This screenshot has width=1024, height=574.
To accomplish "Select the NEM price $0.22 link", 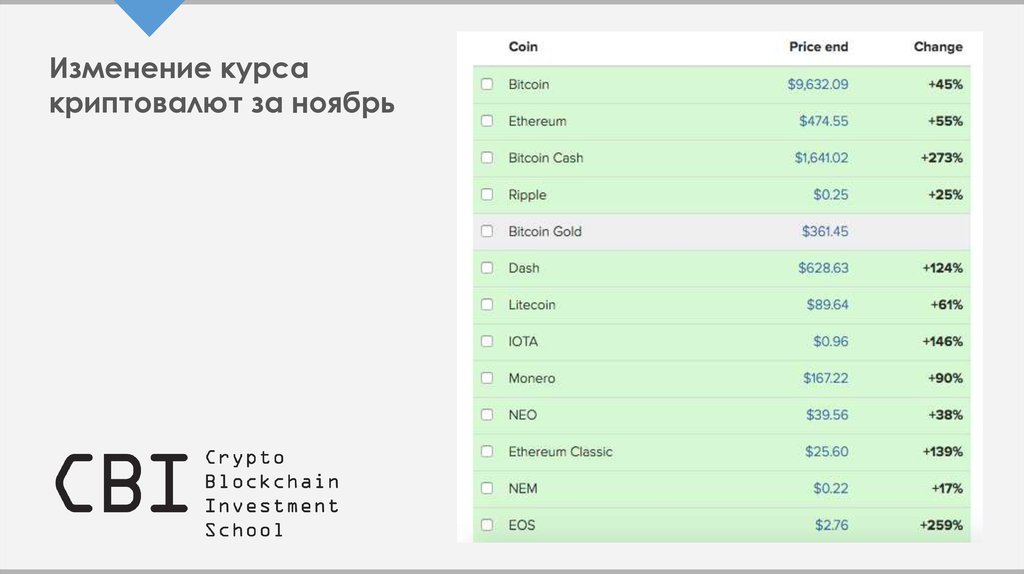I will point(830,488).
